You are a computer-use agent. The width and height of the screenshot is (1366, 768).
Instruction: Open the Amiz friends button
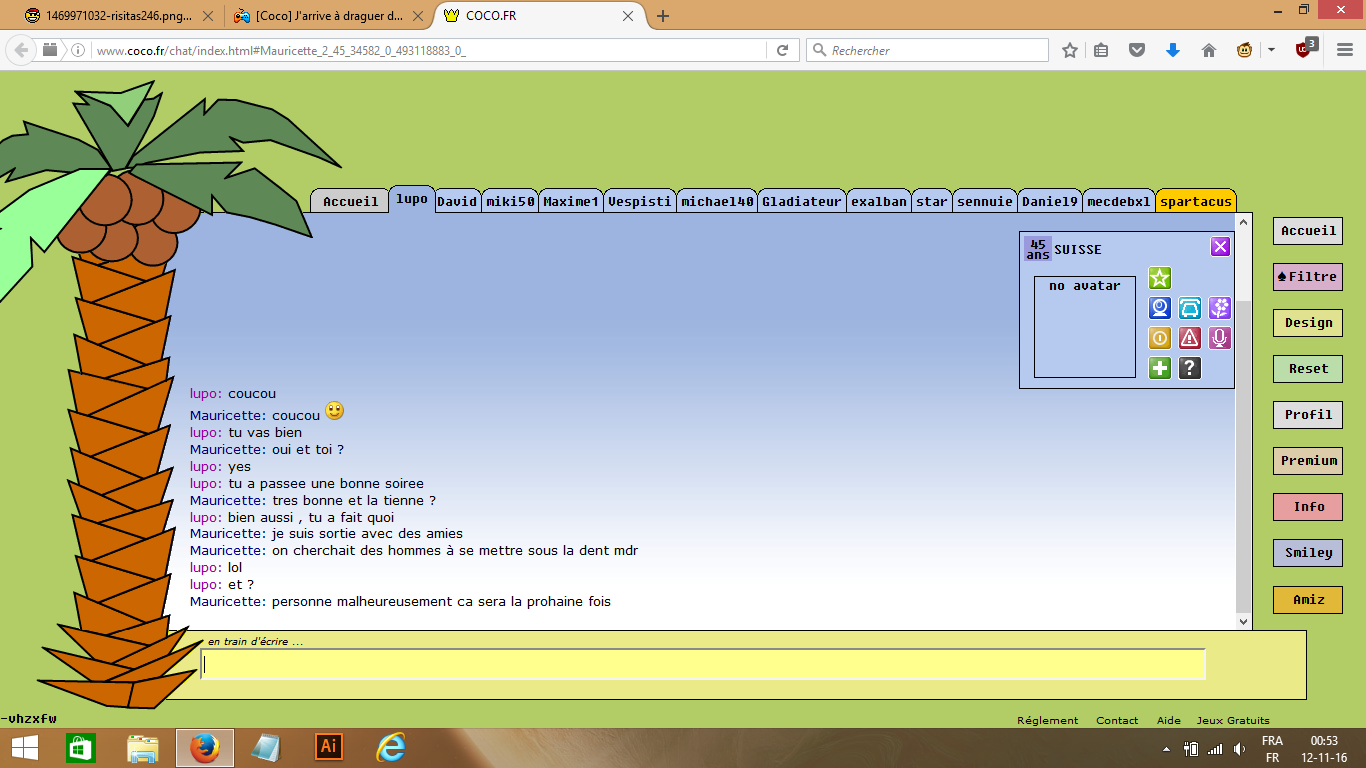click(1308, 600)
